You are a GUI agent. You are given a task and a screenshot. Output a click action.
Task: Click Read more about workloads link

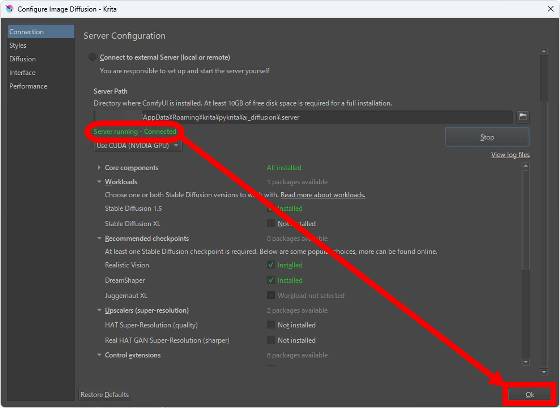click(x=322, y=195)
